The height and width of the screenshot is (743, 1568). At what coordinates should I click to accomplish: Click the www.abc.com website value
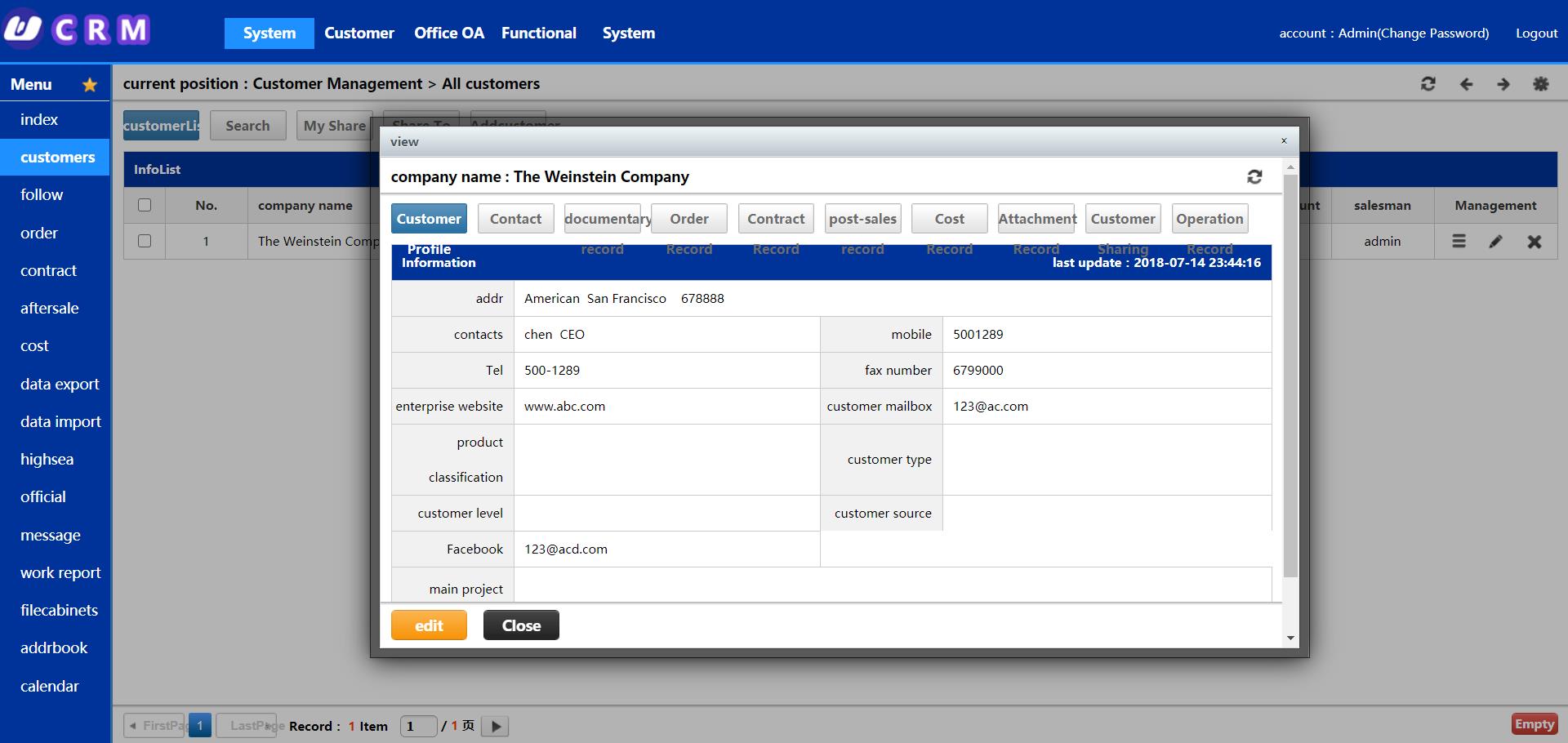click(x=564, y=406)
